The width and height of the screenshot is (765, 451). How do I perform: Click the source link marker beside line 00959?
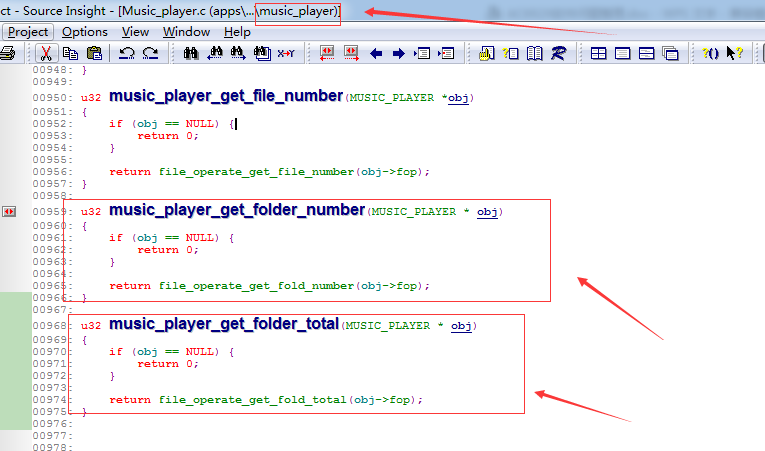pos(9,211)
